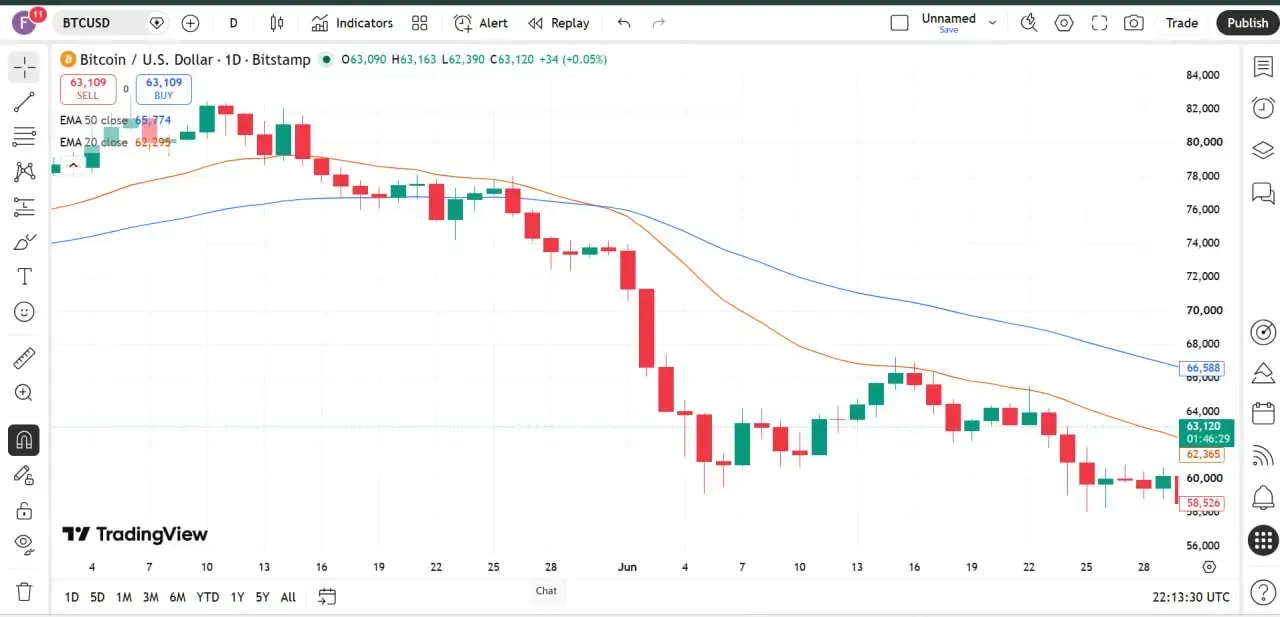Open the notifications bell icon

[1263, 496]
